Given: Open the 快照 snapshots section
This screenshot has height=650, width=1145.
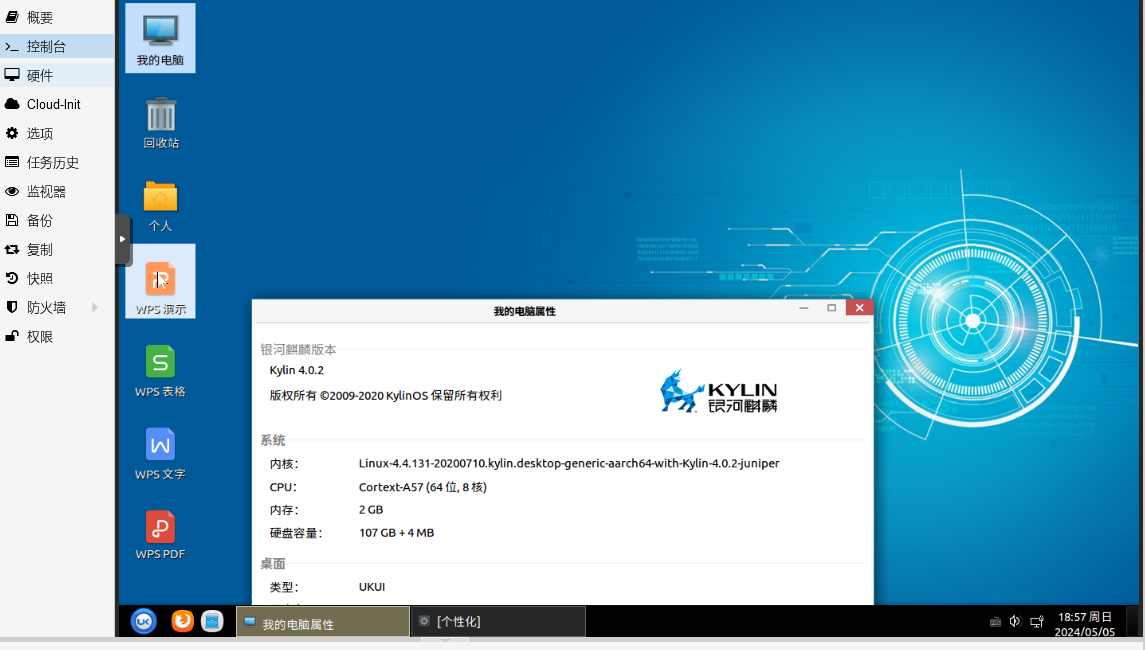Looking at the screenshot, I should 57,278.
